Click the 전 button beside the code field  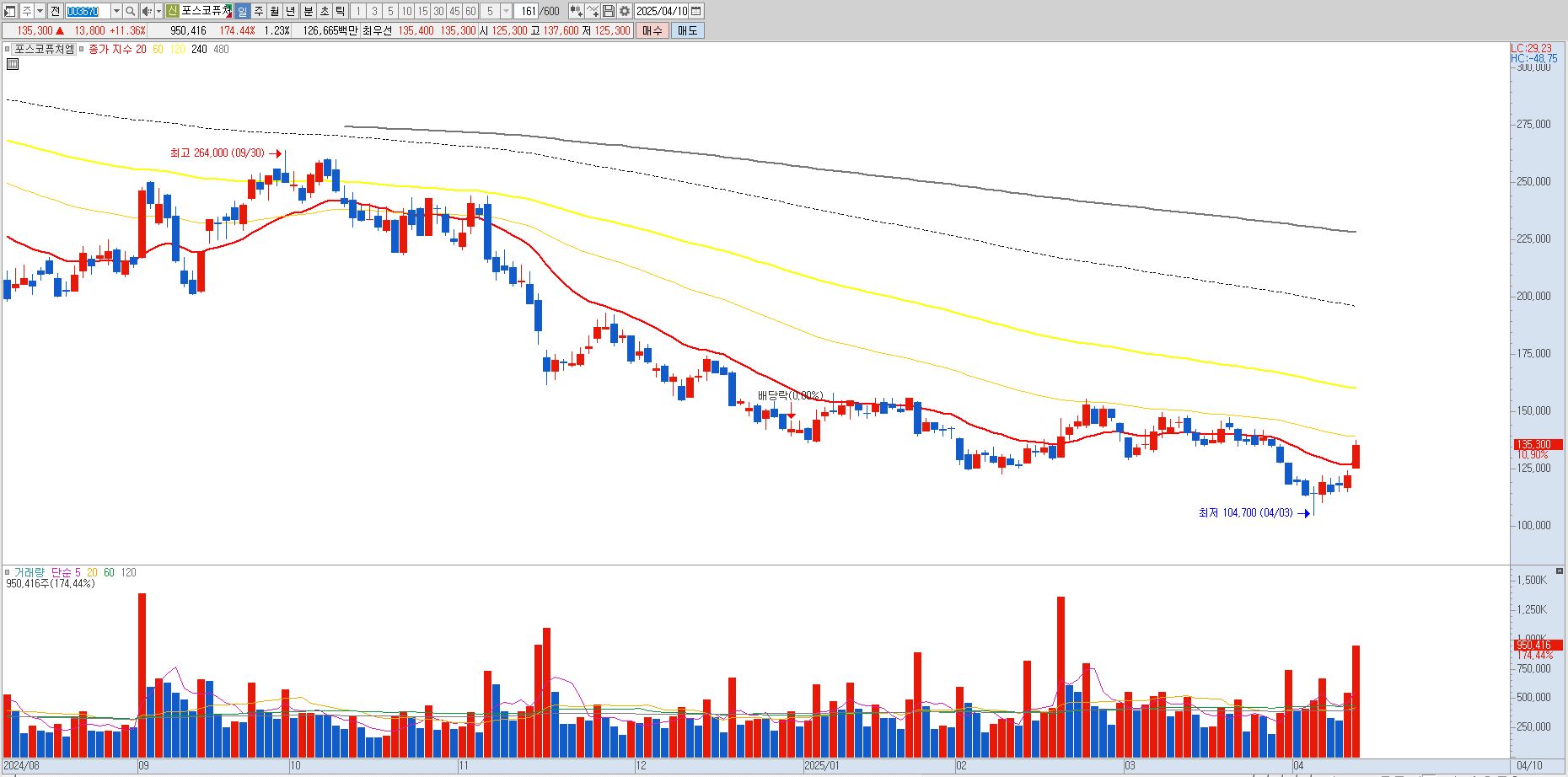pos(55,11)
